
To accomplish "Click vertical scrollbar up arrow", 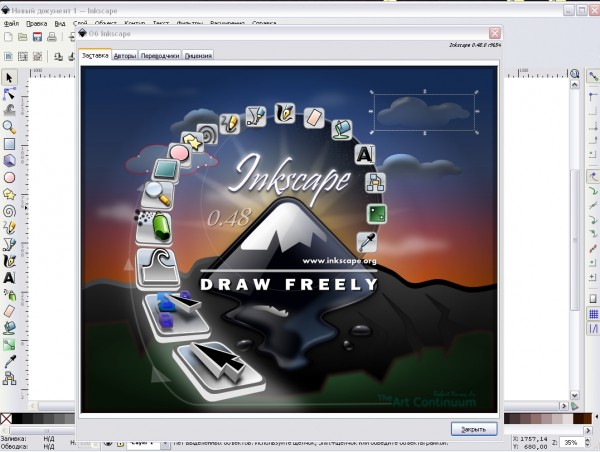I will pos(574,85).
